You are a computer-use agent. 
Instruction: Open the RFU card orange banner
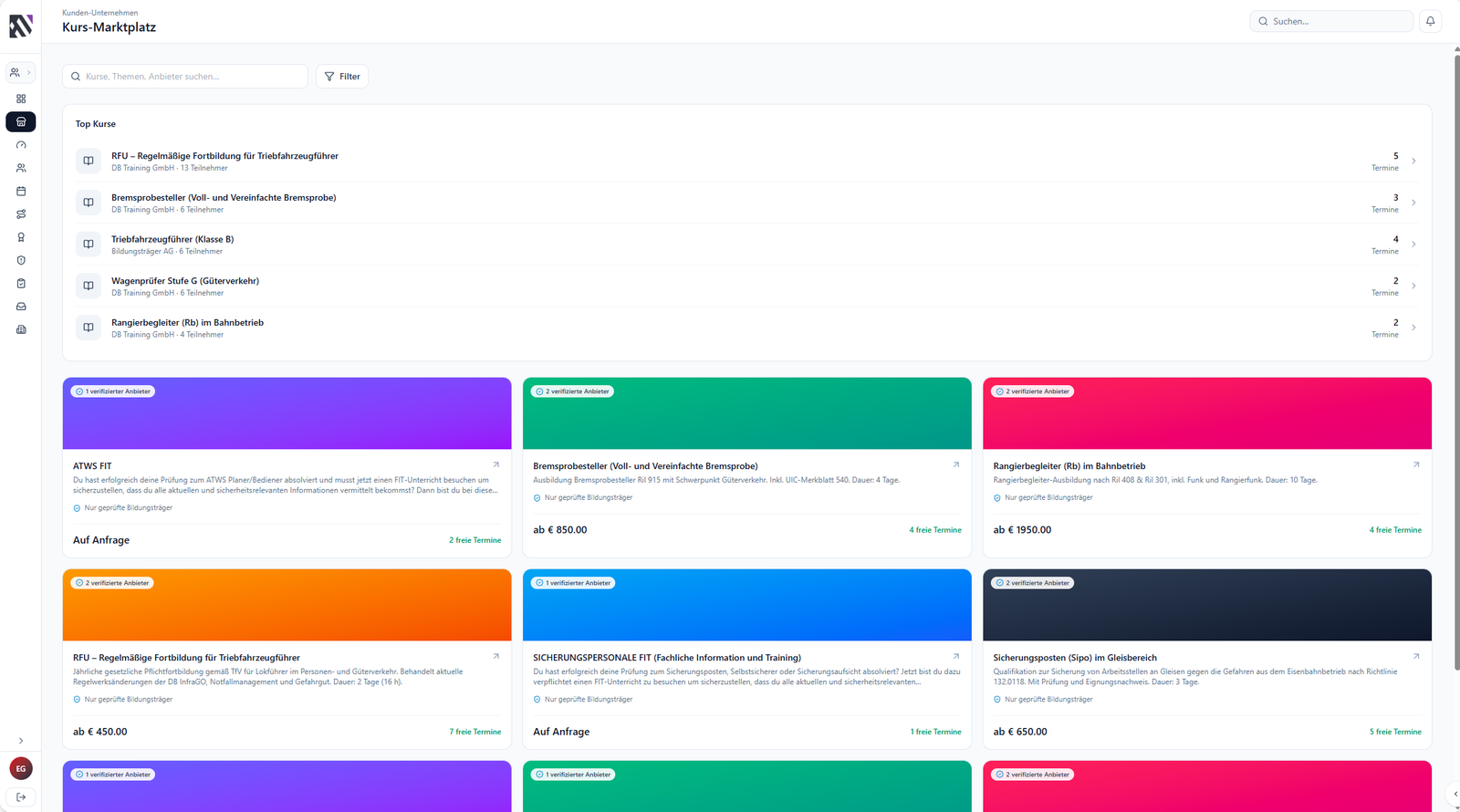click(x=287, y=605)
